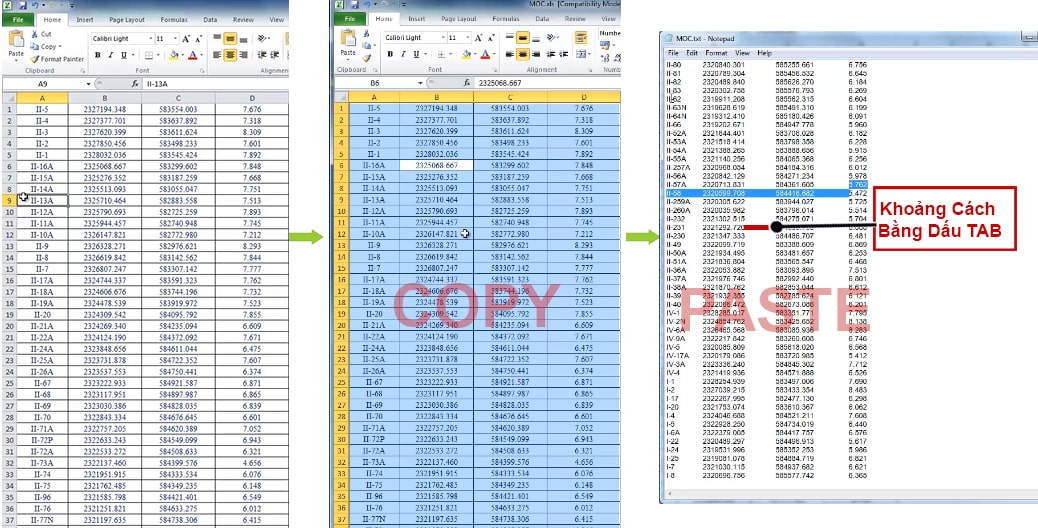Click Format Painter brush in MOC.xls Excel window
1038x528 pixels.
367,58
